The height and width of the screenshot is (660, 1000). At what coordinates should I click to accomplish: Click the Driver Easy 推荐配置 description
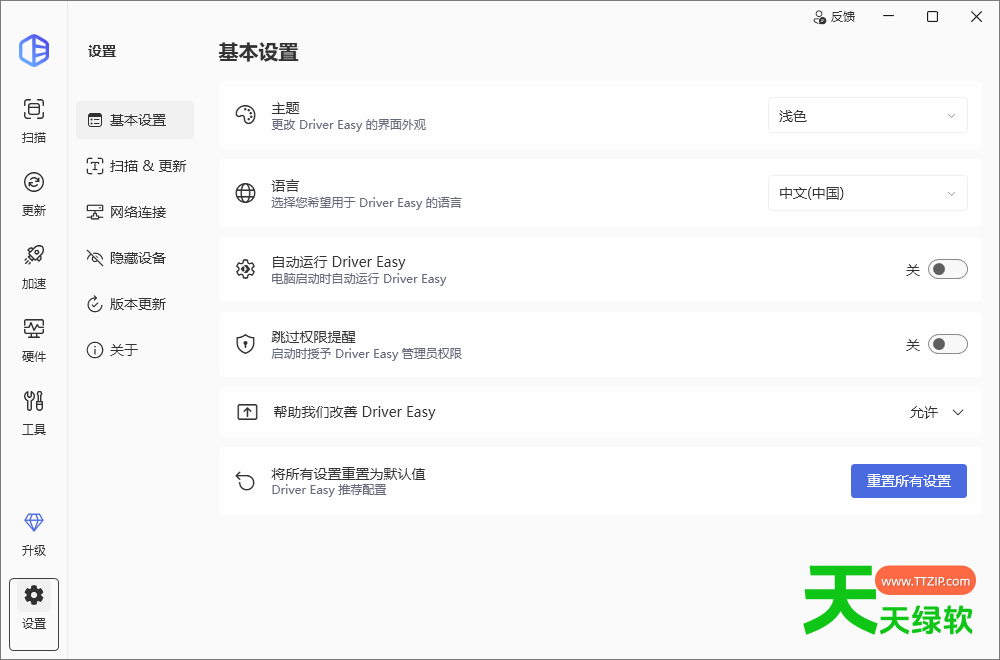point(328,490)
